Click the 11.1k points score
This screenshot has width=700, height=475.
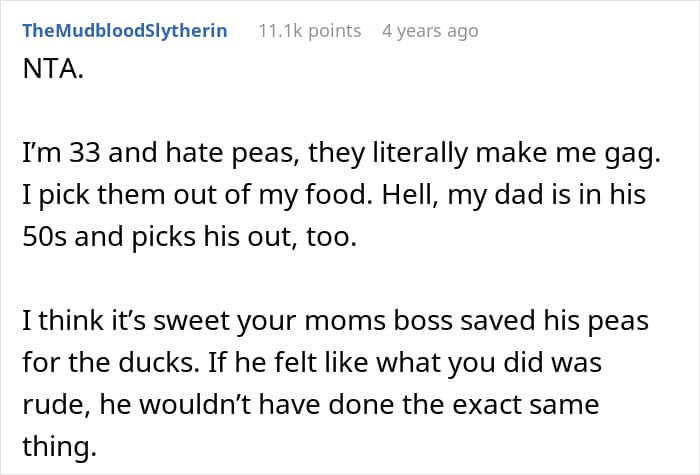pos(310,31)
